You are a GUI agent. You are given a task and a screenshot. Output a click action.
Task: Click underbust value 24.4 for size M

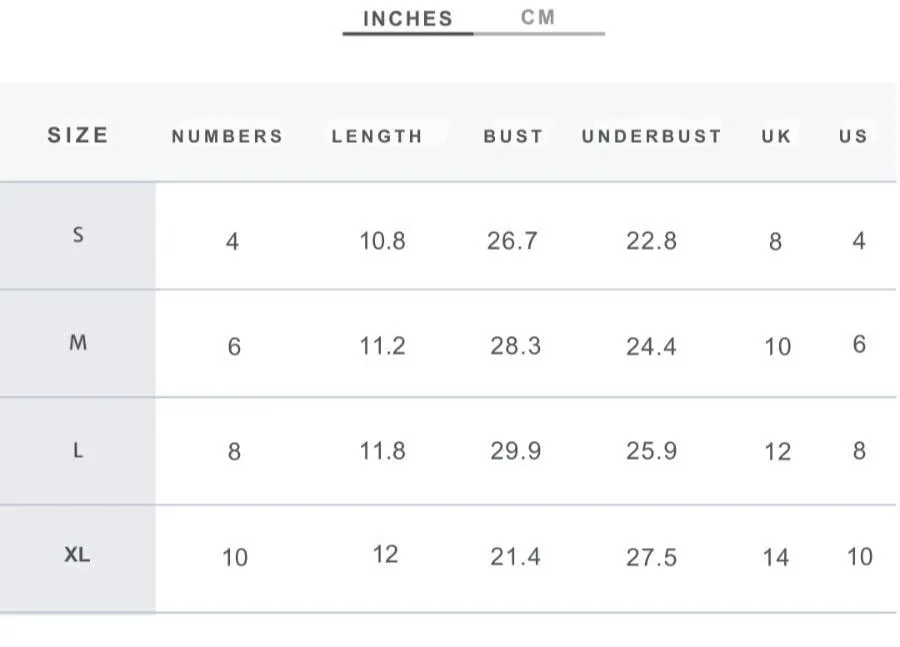[x=651, y=347]
